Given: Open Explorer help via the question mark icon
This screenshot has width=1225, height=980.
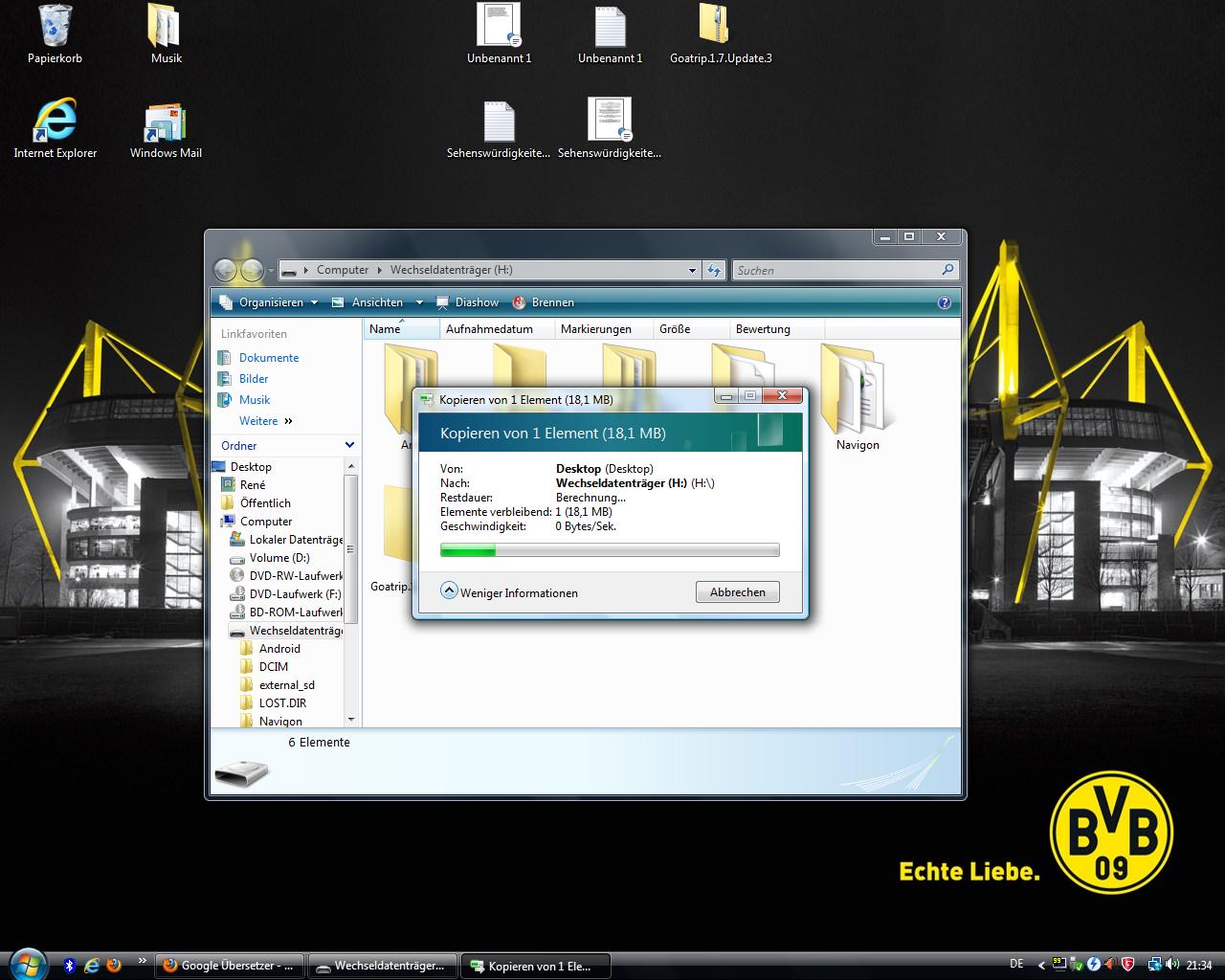Looking at the screenshot, I should [945, 302].
